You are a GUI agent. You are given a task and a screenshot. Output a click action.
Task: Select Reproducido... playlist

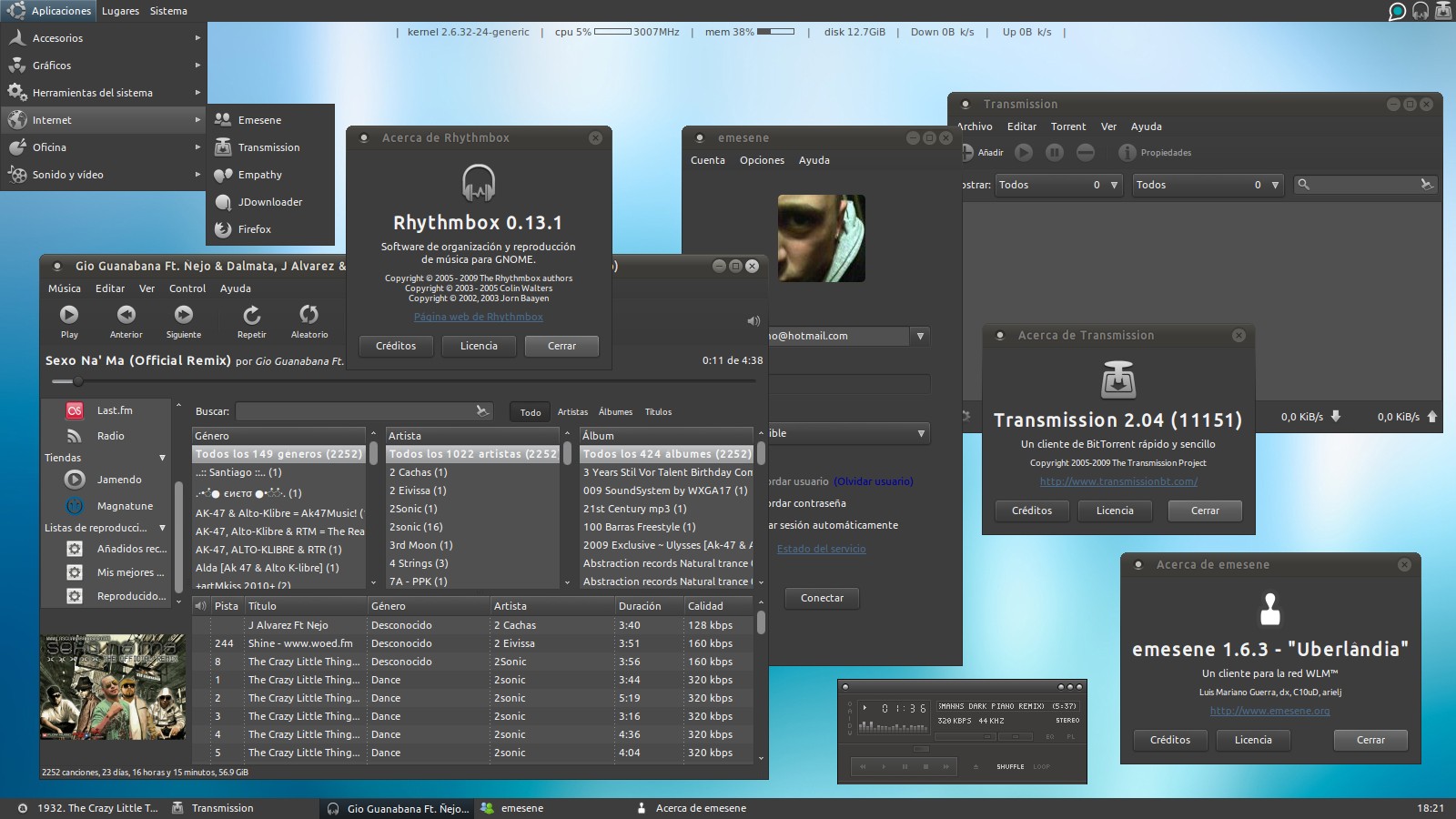131,596
